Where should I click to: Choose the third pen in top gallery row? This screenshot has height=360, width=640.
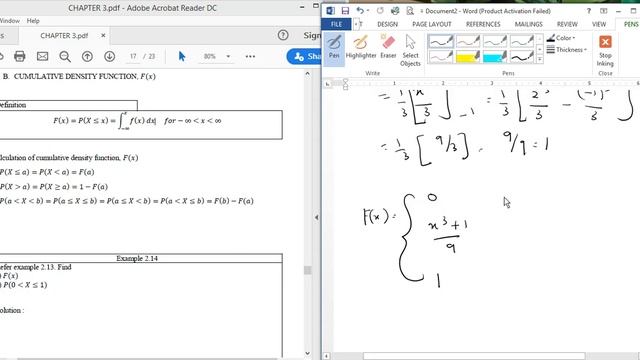click(x=495, y=41)
